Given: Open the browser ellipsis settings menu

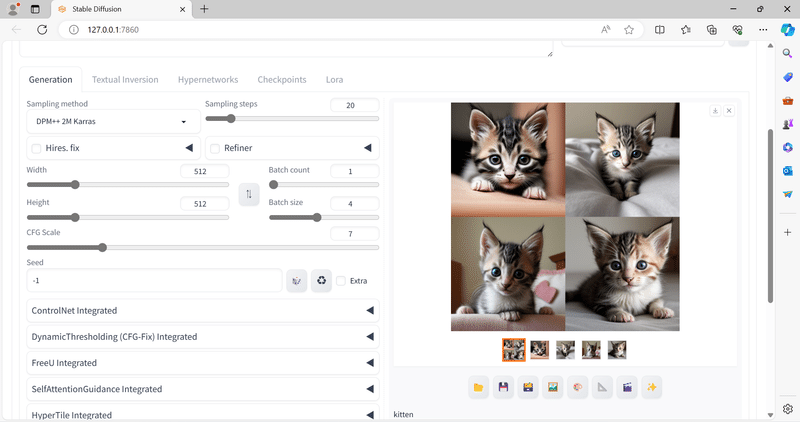Looking at the screenshot, I should click(x=763, y=30).
